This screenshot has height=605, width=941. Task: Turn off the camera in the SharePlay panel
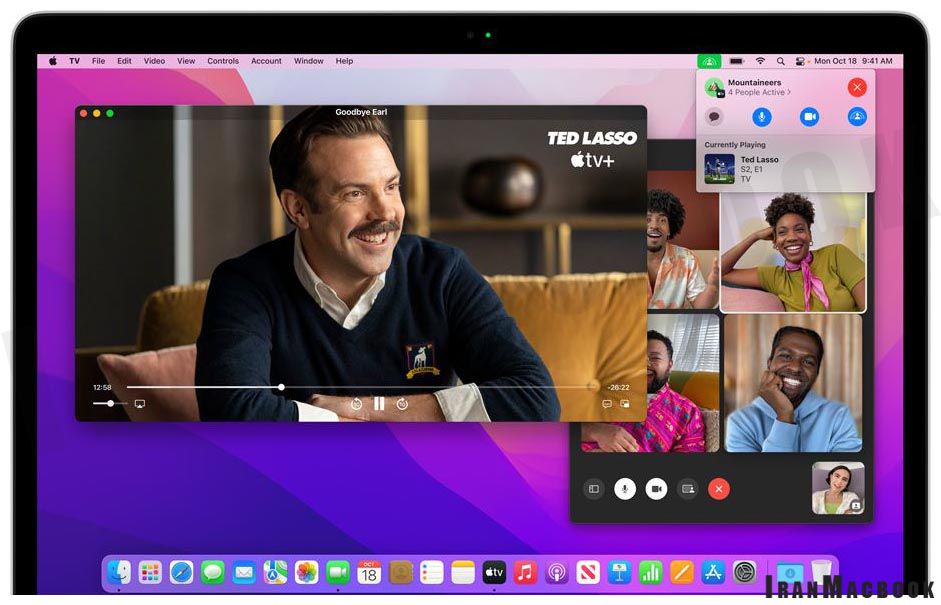point(808,117)
